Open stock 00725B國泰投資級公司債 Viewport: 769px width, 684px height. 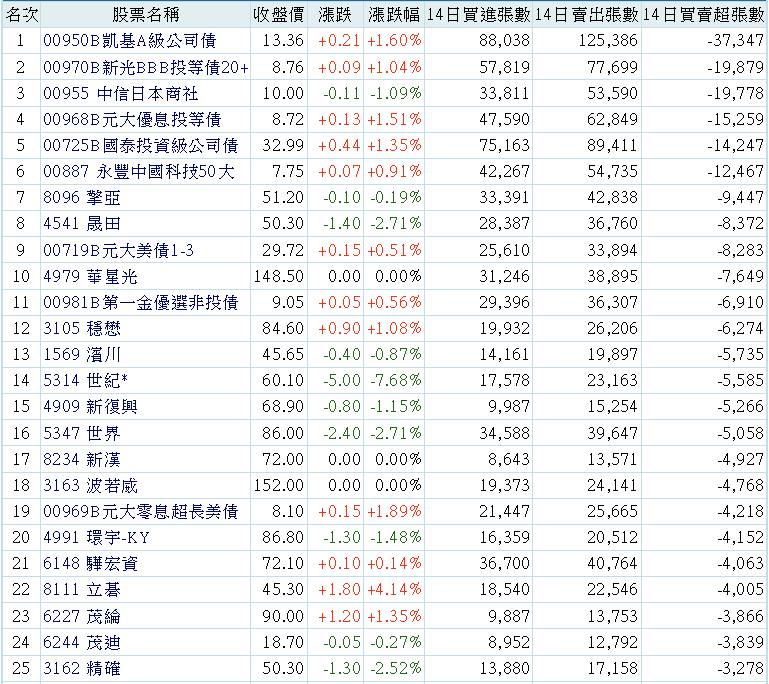click(x=141, y=145)
